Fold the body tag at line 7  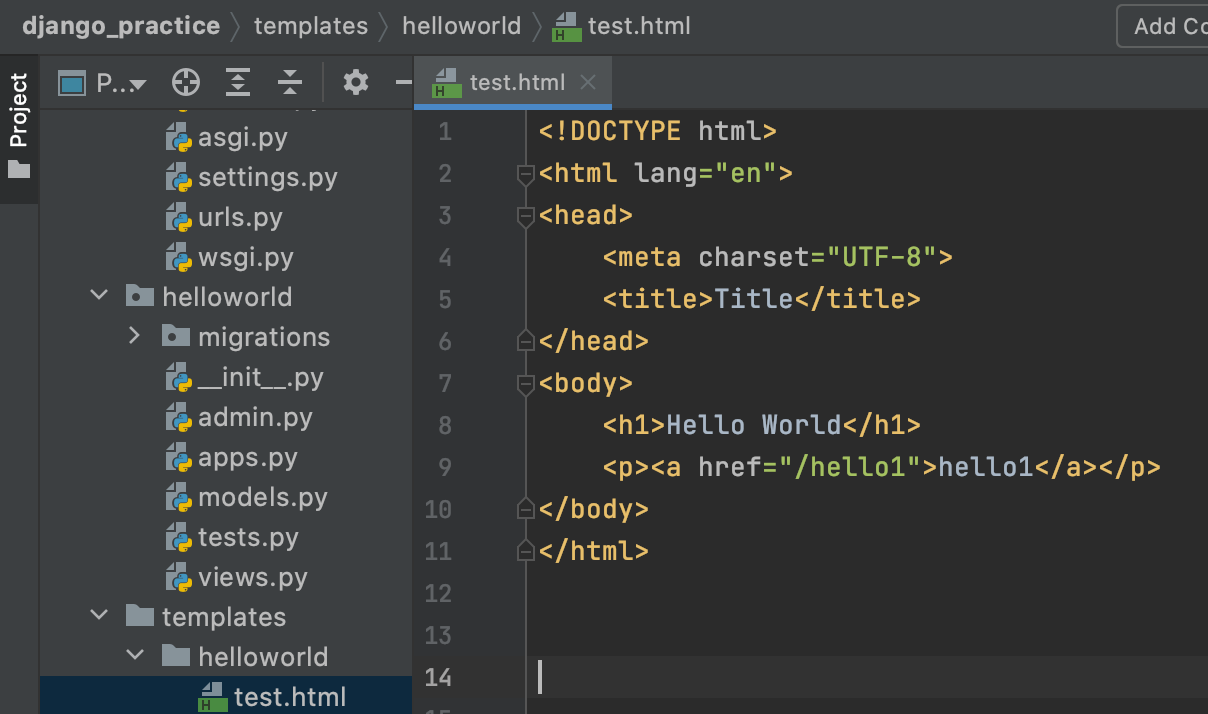click(525, 385)
